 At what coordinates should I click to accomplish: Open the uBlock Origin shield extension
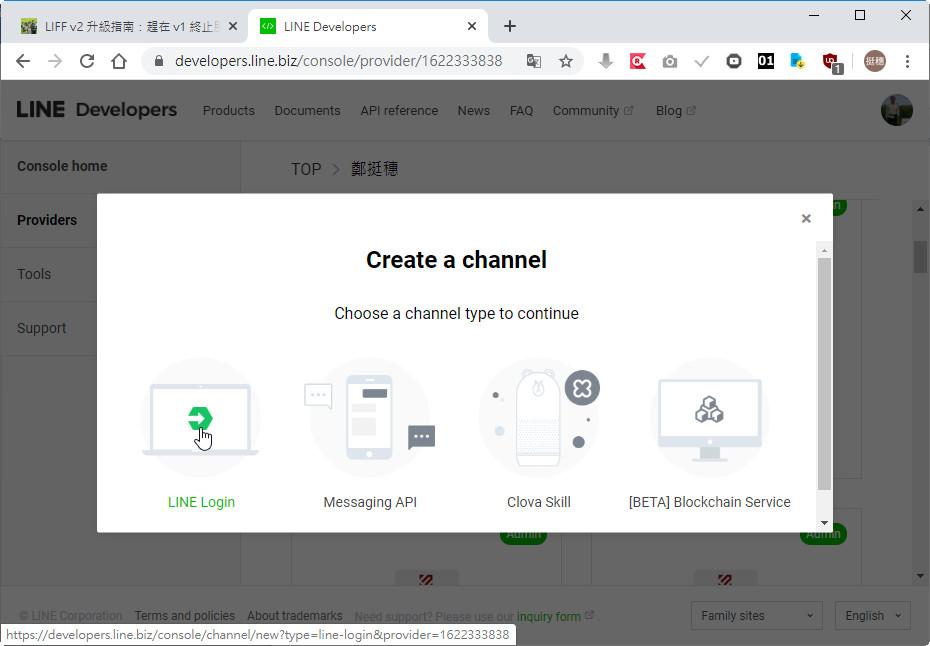[x=831, y=62]
